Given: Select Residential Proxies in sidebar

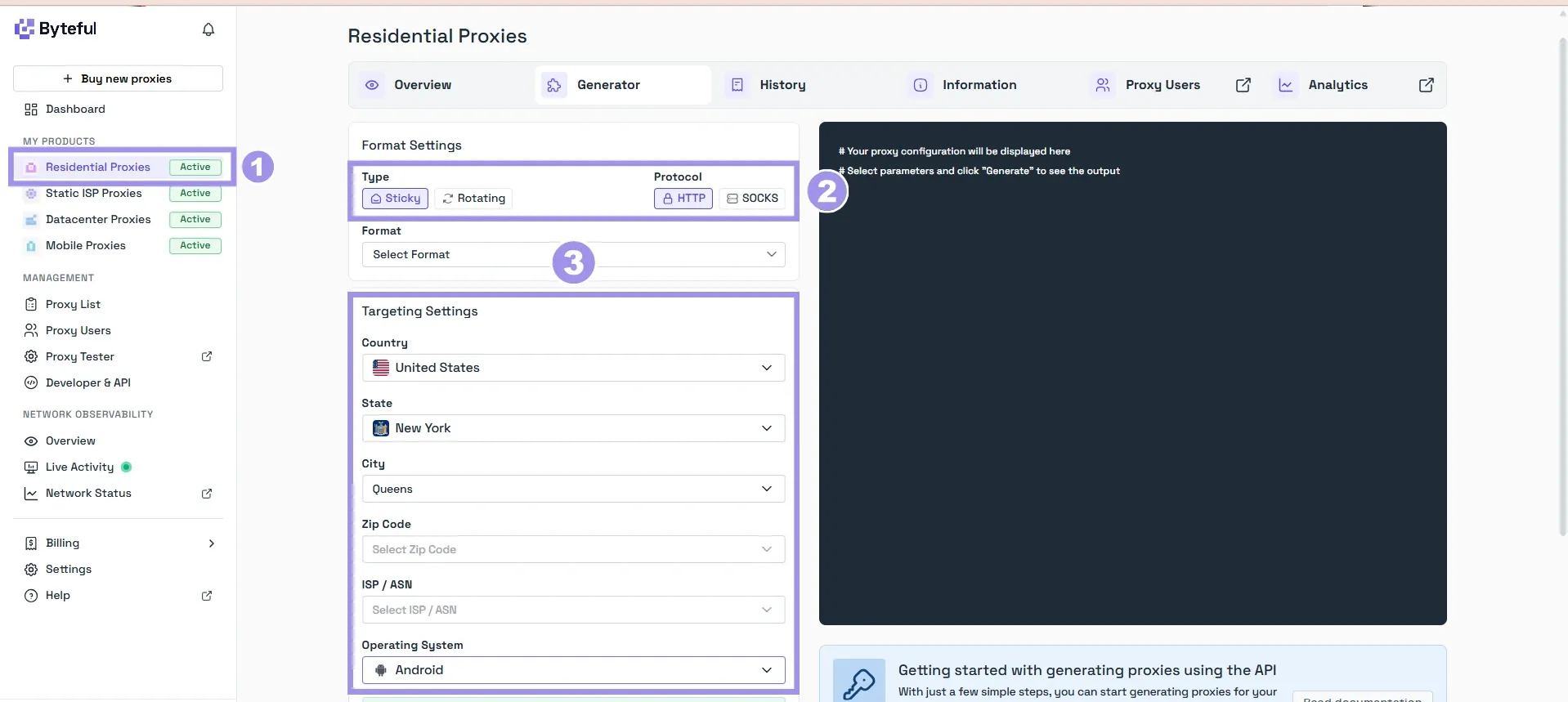Looking at the screenshot, I should pyautogui.click(x=123, y=167).
